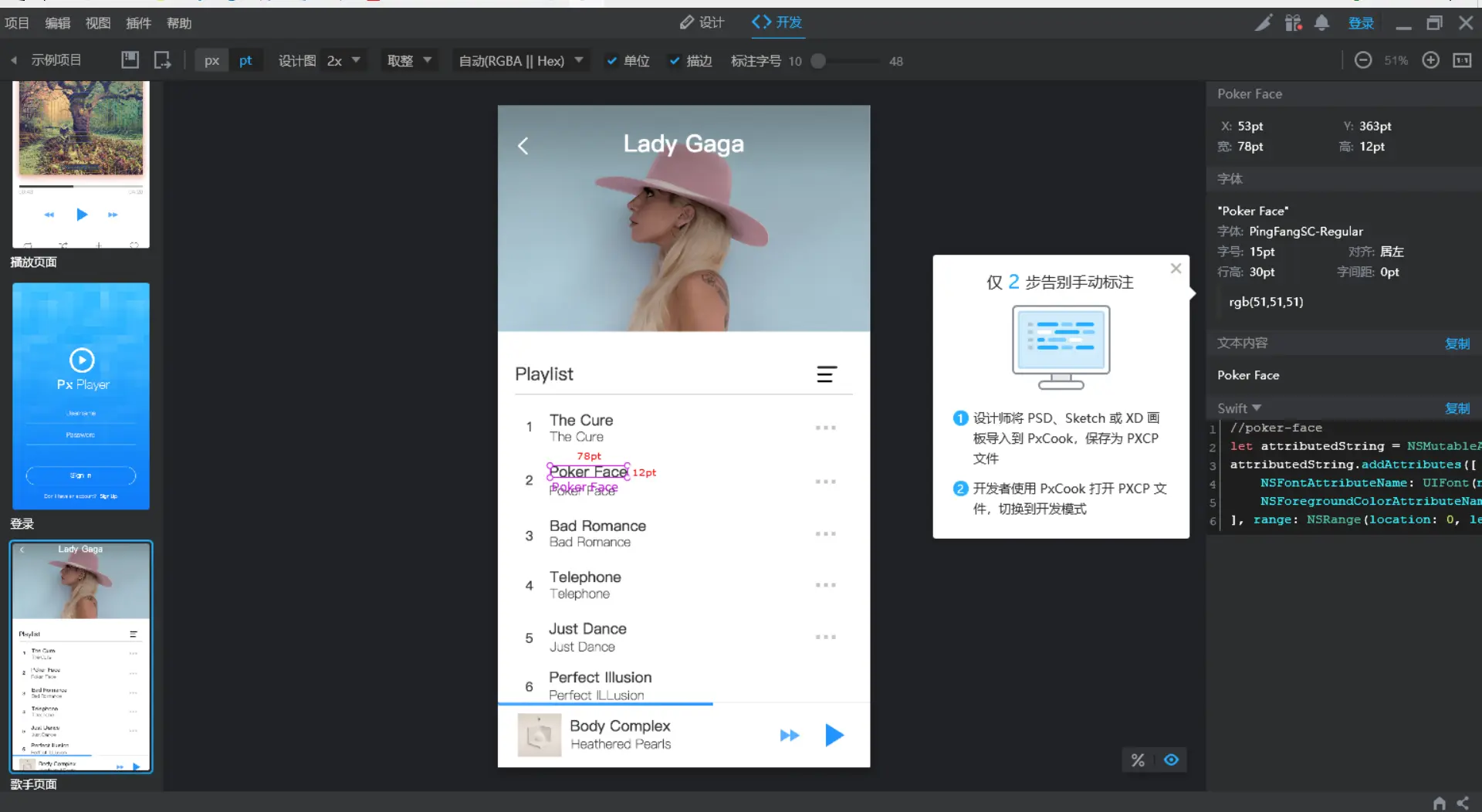The height and width of the screenshot is (812, 1482).
Task: Open the 播放页面 artboard thumbnail
Action: click(81, 164)
